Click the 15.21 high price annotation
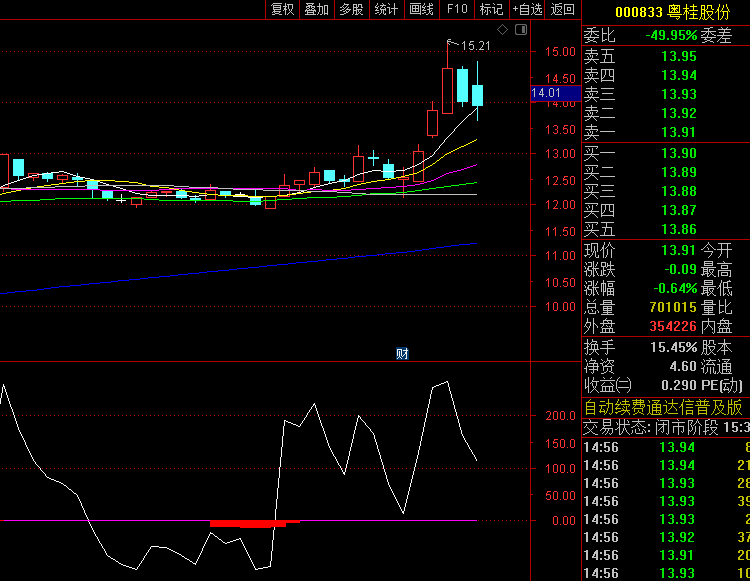The height and width of the screenshot is (581, 750). click(476, 46)
